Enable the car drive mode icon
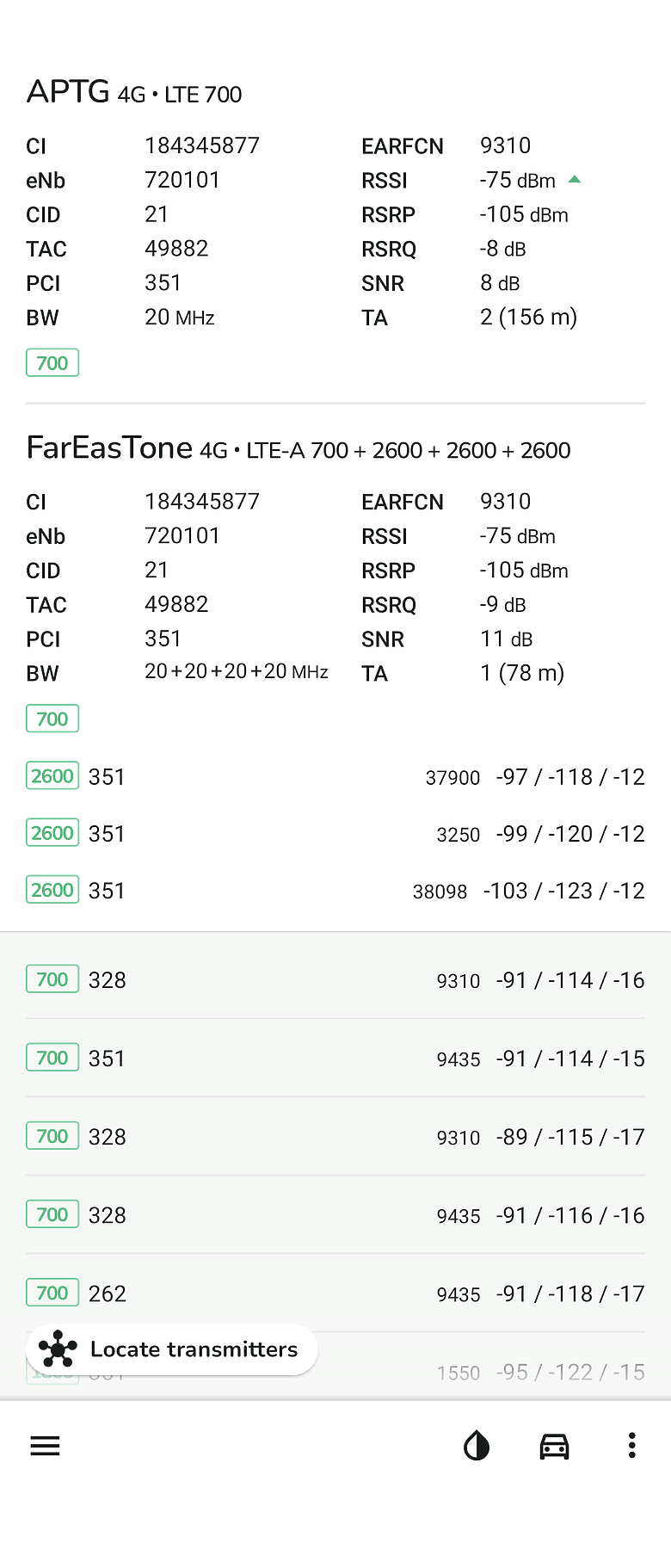Screen dimensions: 671x1568 click(x=554, y=1446)
